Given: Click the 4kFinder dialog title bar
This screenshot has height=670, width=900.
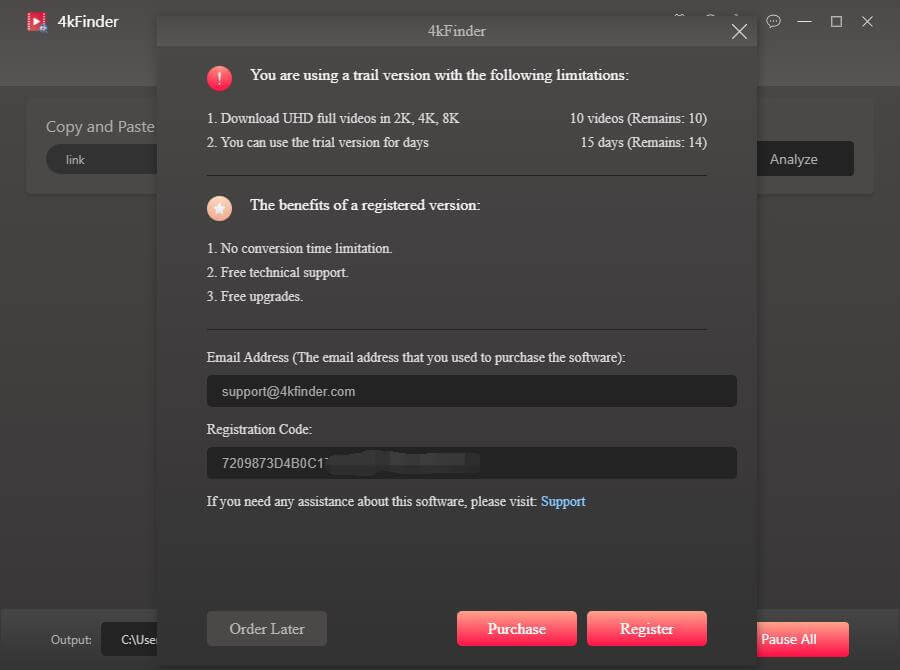Looking at the screenshot, I should 456,31.
